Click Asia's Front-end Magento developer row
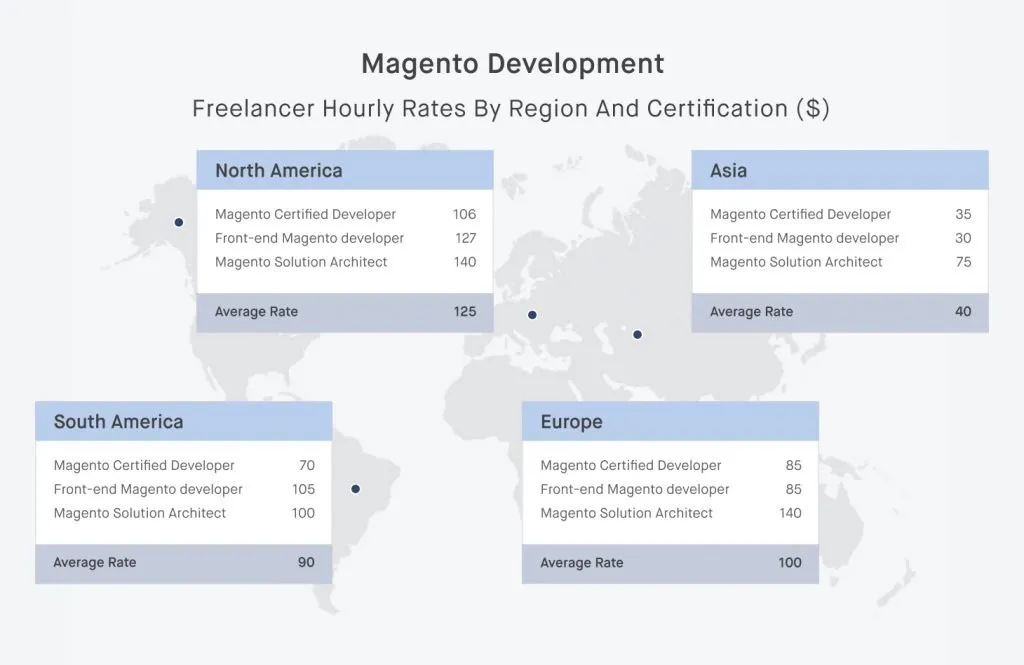 [840, 238]
